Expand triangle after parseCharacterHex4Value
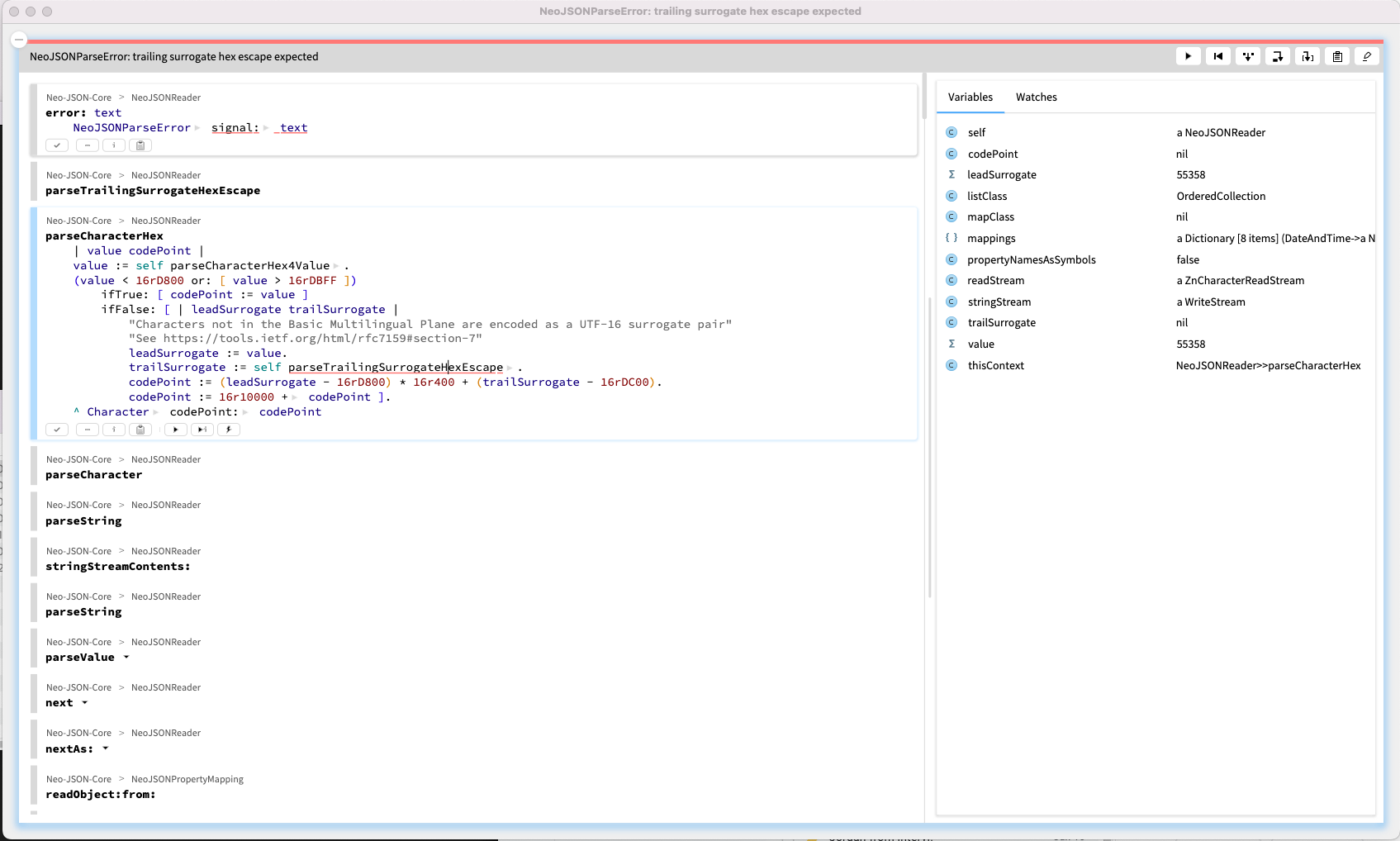1400x841 pixels. pyautogui.click(x=336, y=266)
